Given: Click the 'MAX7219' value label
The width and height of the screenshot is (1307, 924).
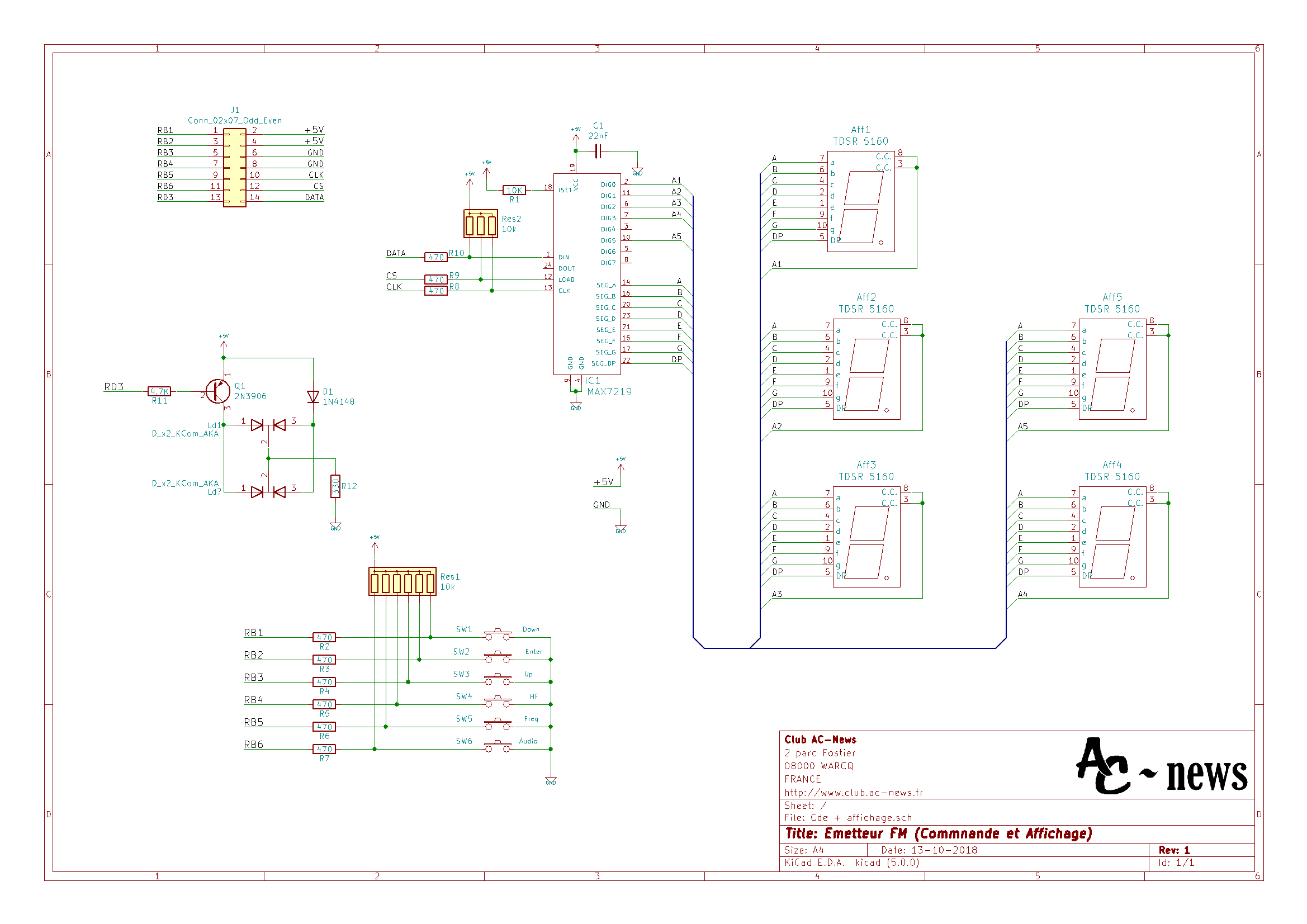Looking at the screenshot, I should click(x=609, y=392).
